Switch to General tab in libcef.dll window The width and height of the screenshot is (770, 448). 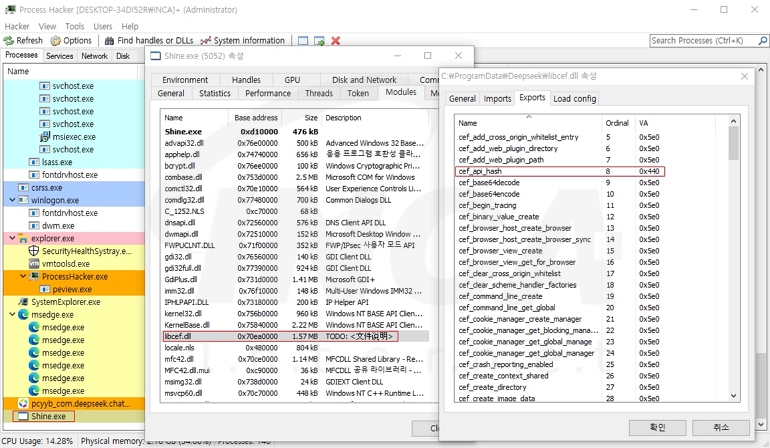pos(462,99)
